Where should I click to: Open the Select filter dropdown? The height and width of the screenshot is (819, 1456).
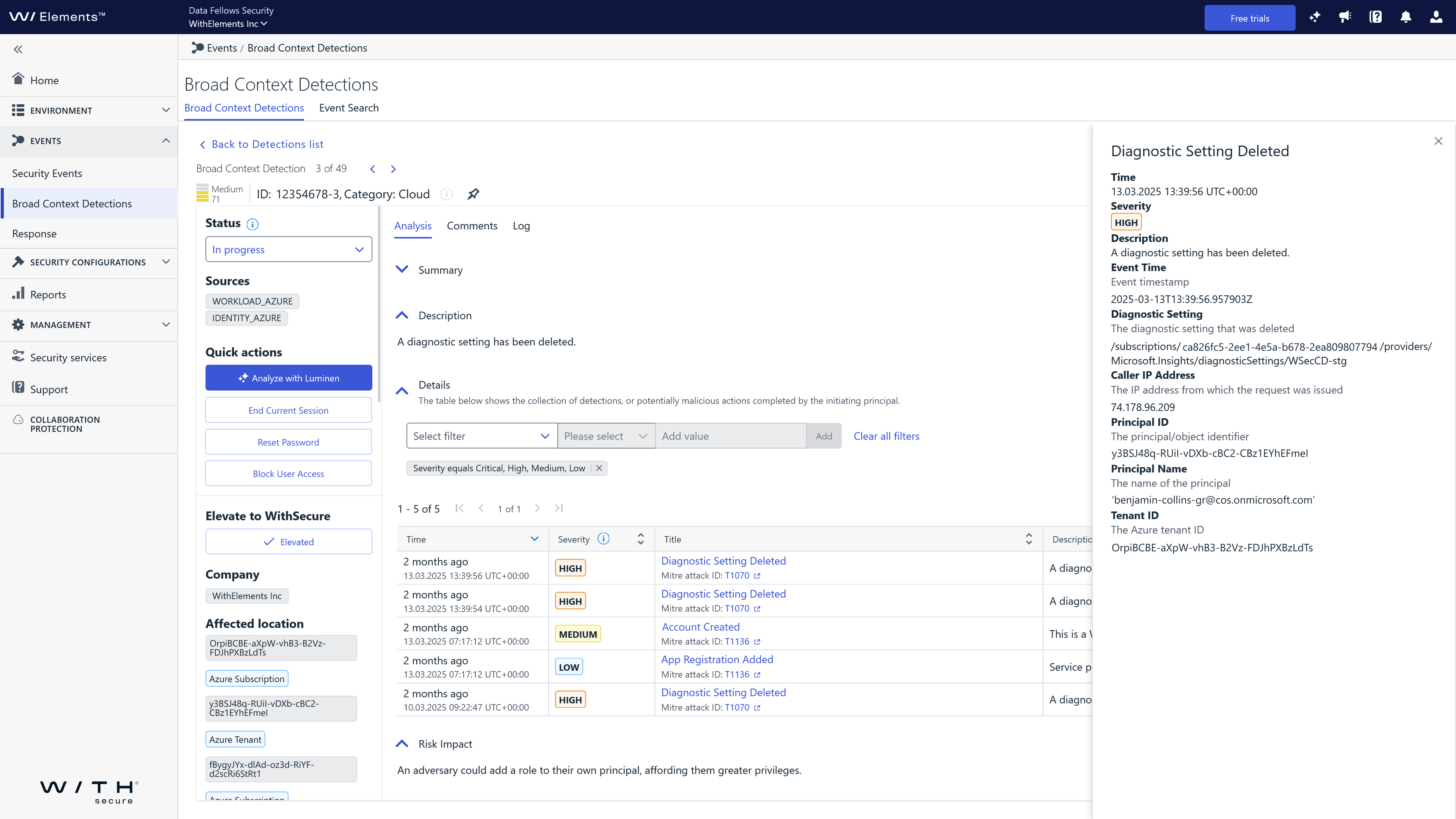click(482, 436)
